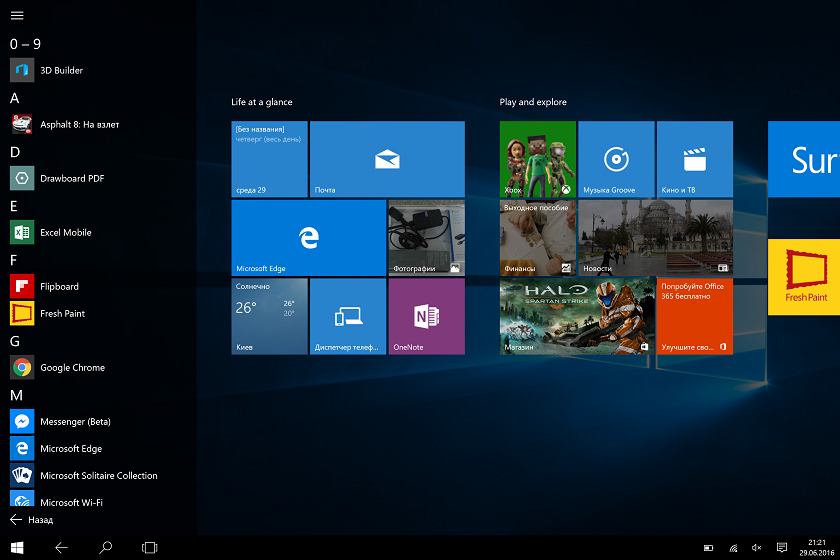840x560 pixels.
Task: Open the network tray icon
Action: tap(733, 548)
